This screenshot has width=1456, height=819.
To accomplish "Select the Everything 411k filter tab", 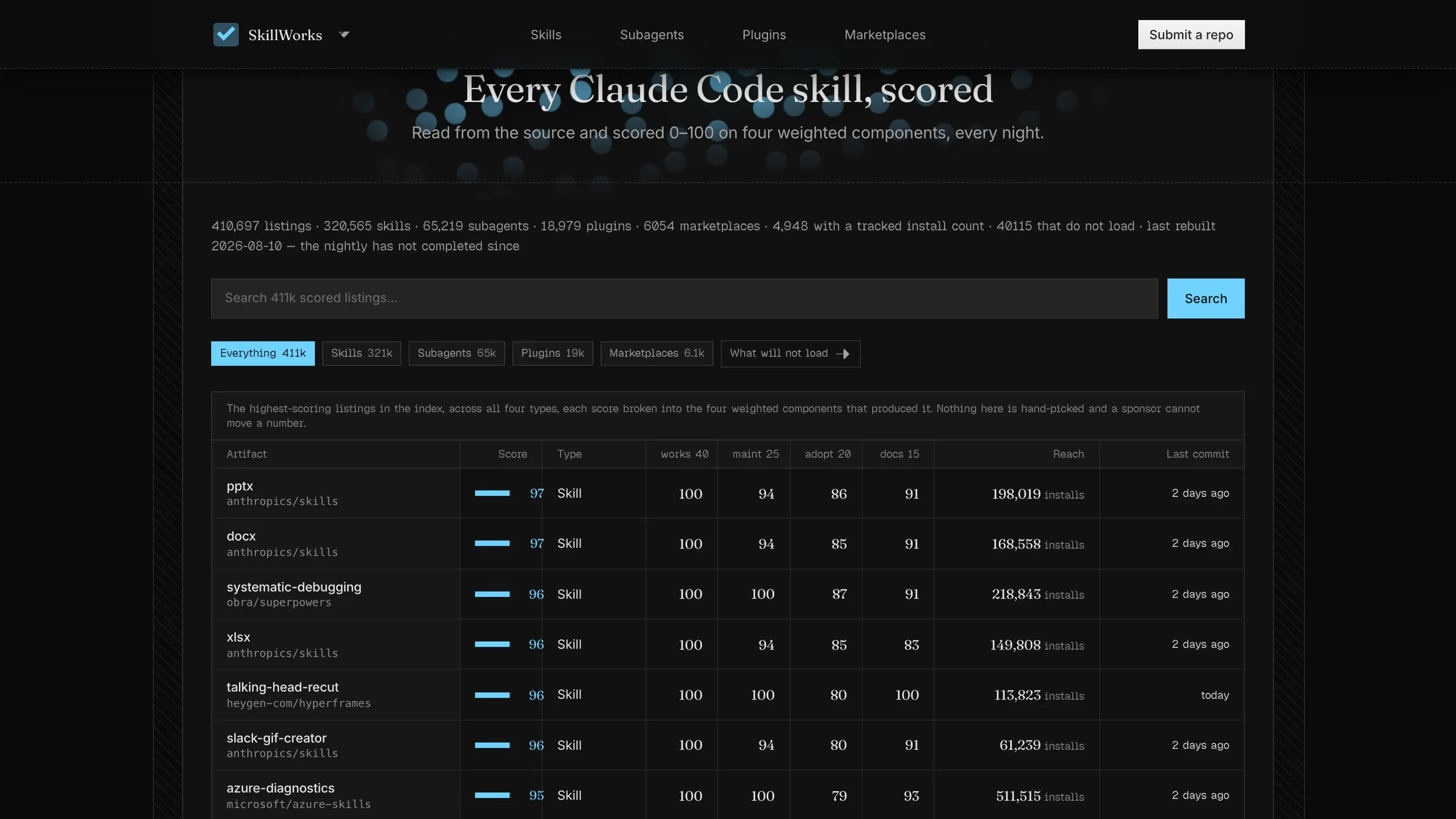I will [x=263, y=354].
